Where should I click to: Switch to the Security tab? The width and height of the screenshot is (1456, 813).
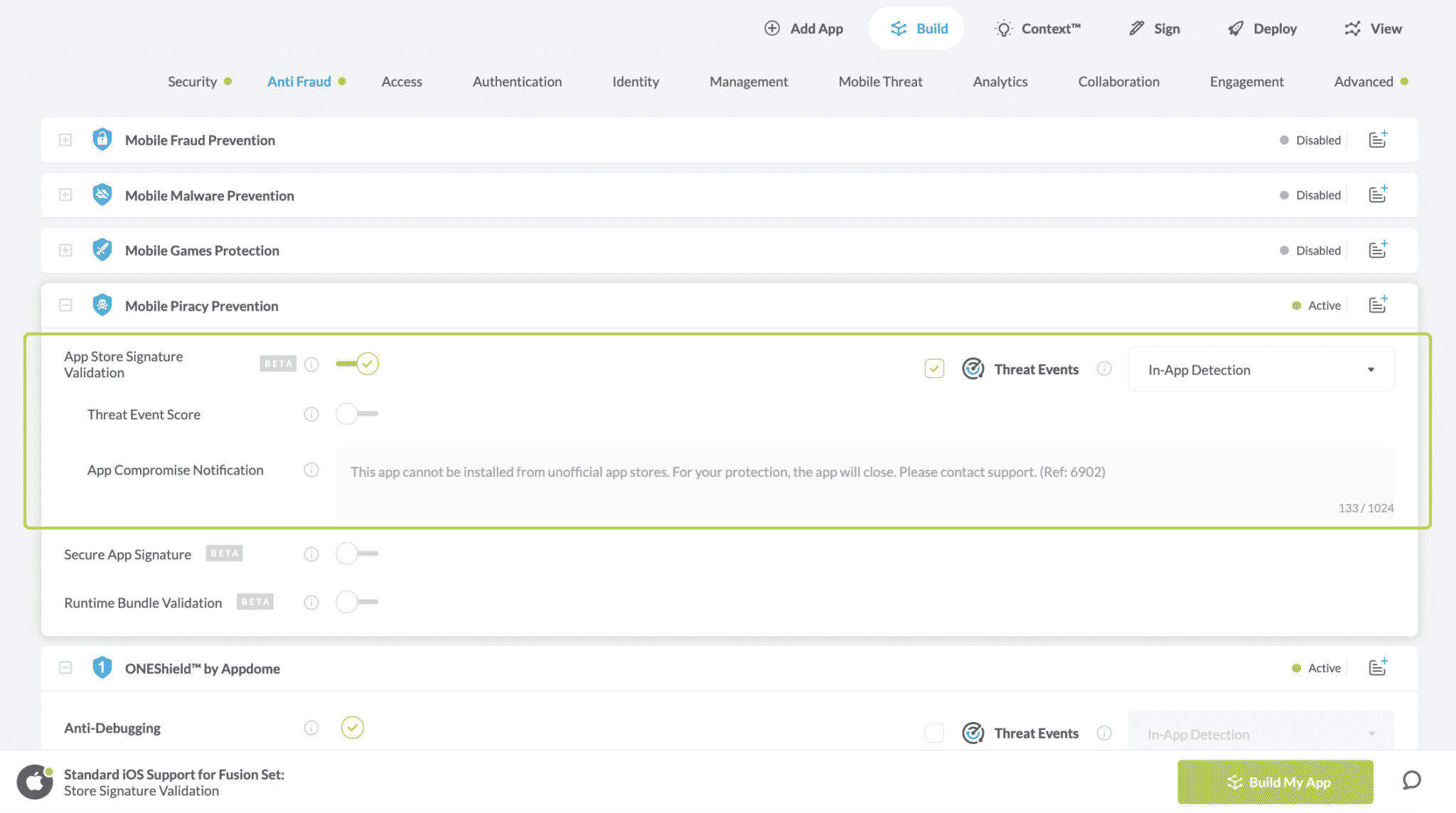pyautogui.click(x=192, y=82)
